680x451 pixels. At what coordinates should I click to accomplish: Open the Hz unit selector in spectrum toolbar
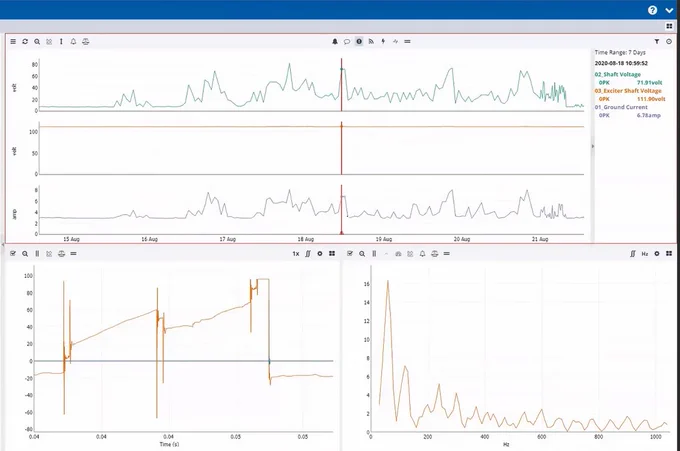click(645, 254)
